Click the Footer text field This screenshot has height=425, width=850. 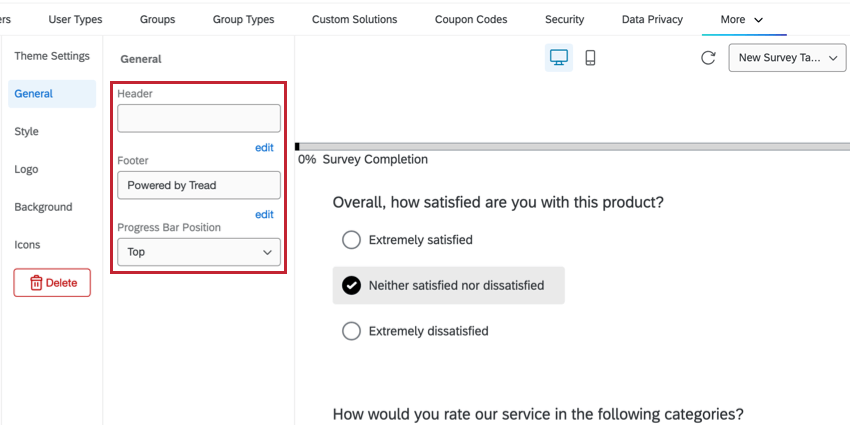tap(199, 185)
